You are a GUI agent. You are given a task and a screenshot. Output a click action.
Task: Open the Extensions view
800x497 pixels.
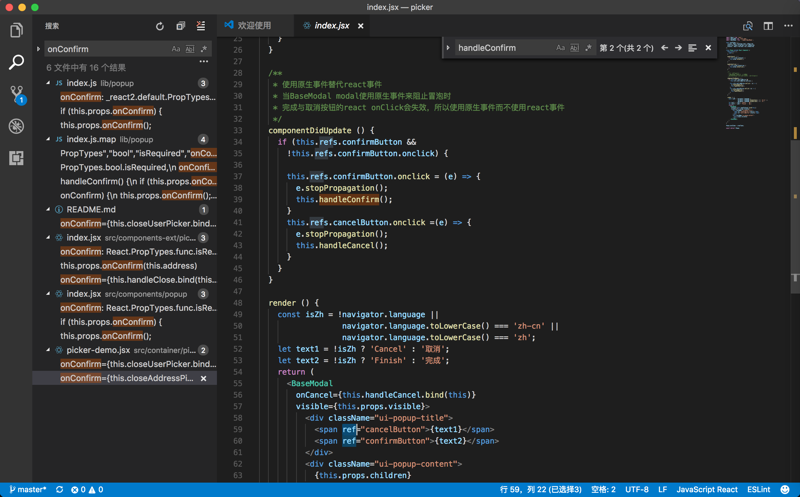[x=16, y=158]
